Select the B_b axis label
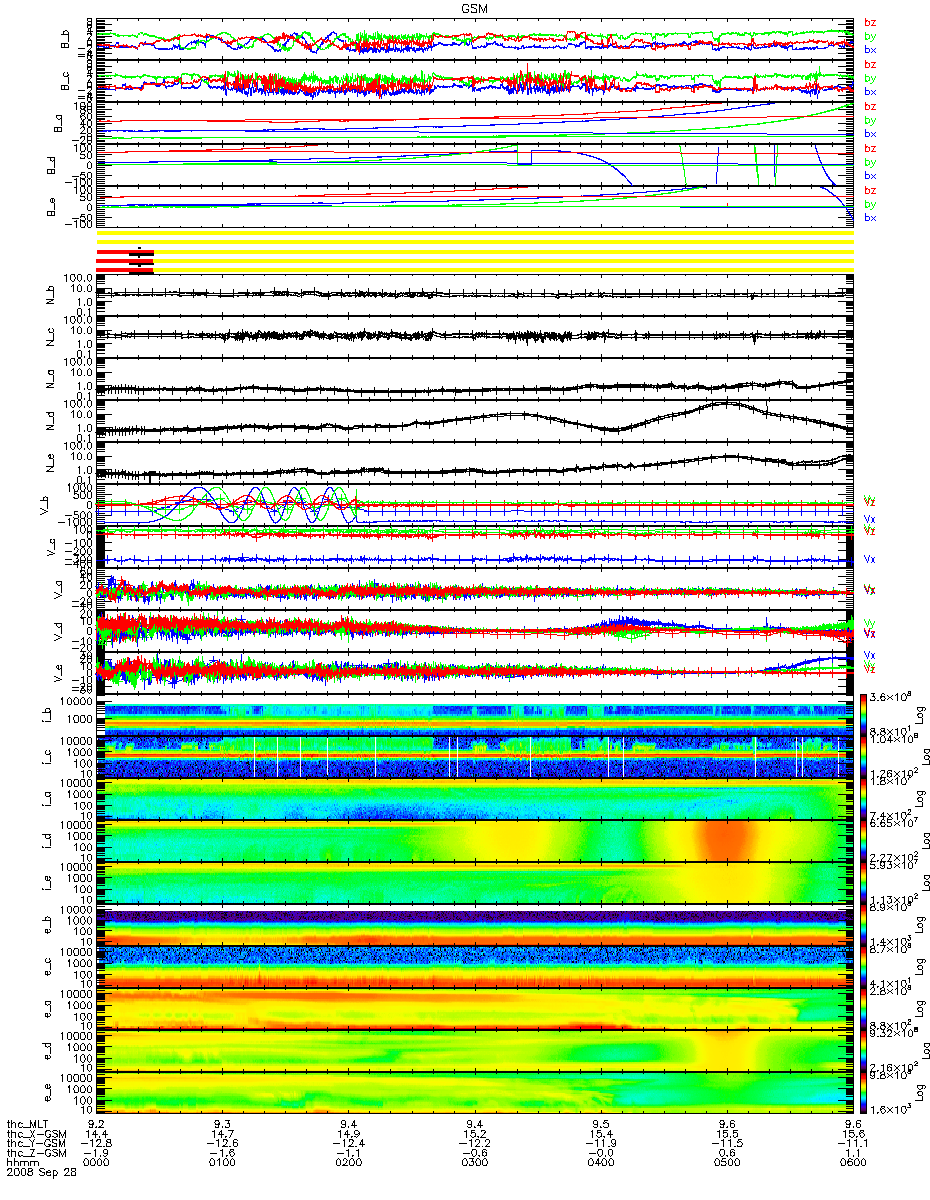Image resolution: width=930 pixels, height=1200 pixels. click(64, 39)
